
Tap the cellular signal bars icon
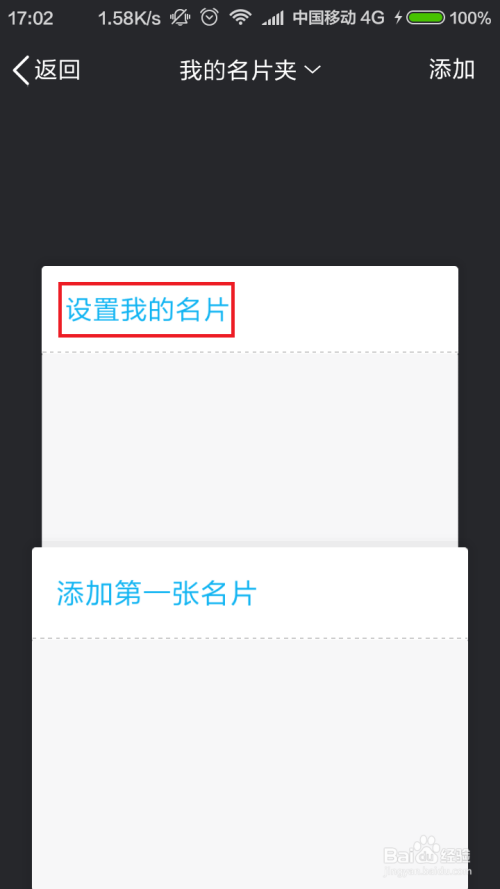tap(273, 19)
